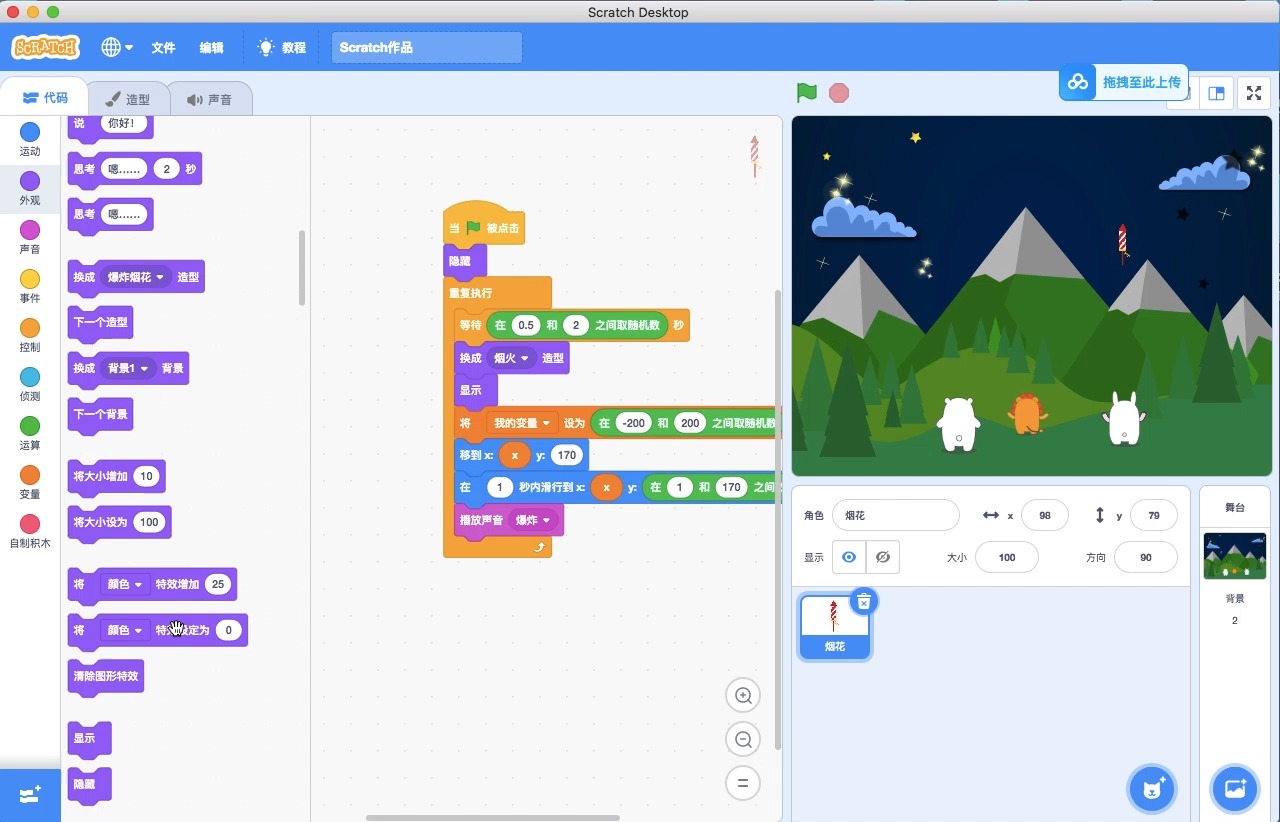Switch to the 造型 (Costumes) tab
This screenshot has width=1280, height=822.
[129, 97]
